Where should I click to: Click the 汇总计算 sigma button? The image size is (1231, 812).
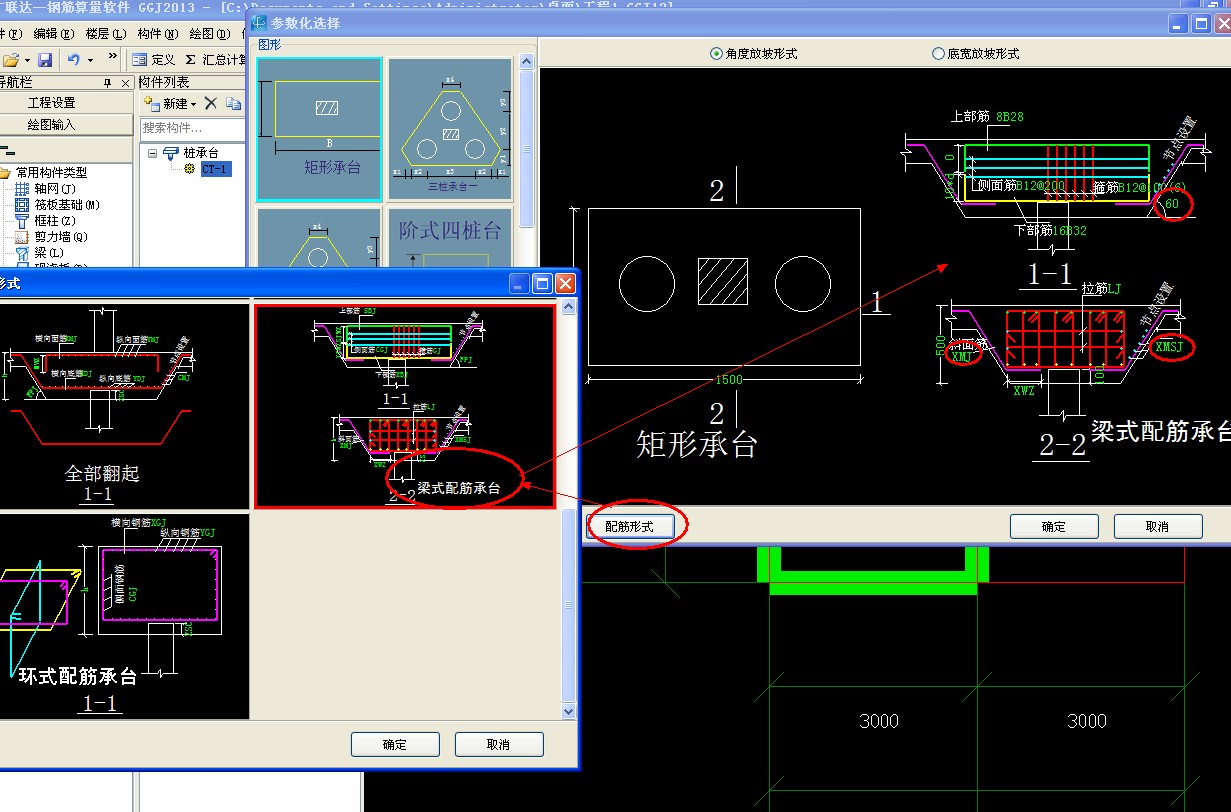tap(215, 60)
